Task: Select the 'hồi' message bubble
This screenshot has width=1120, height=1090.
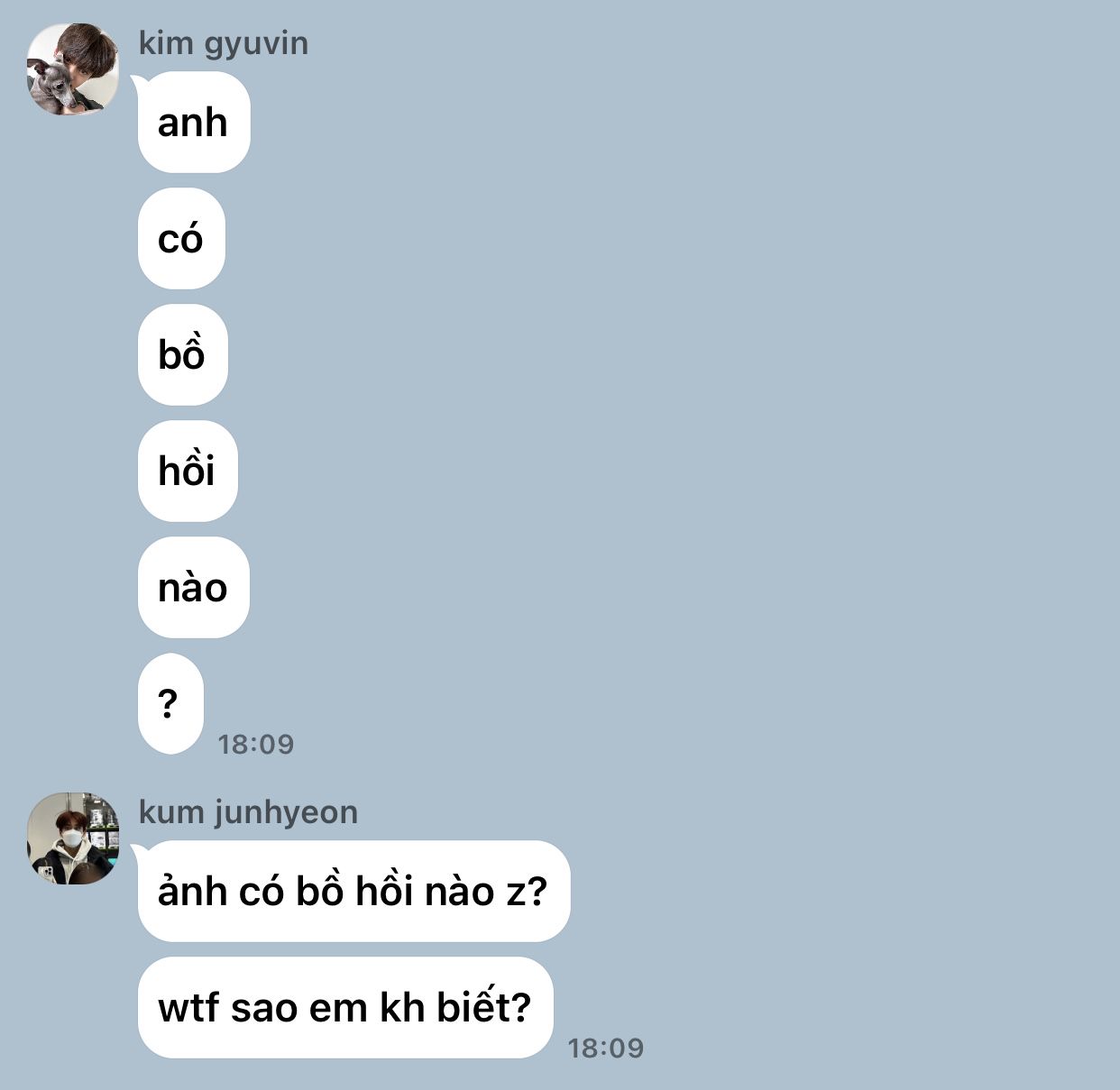Action: click(188, 472)
